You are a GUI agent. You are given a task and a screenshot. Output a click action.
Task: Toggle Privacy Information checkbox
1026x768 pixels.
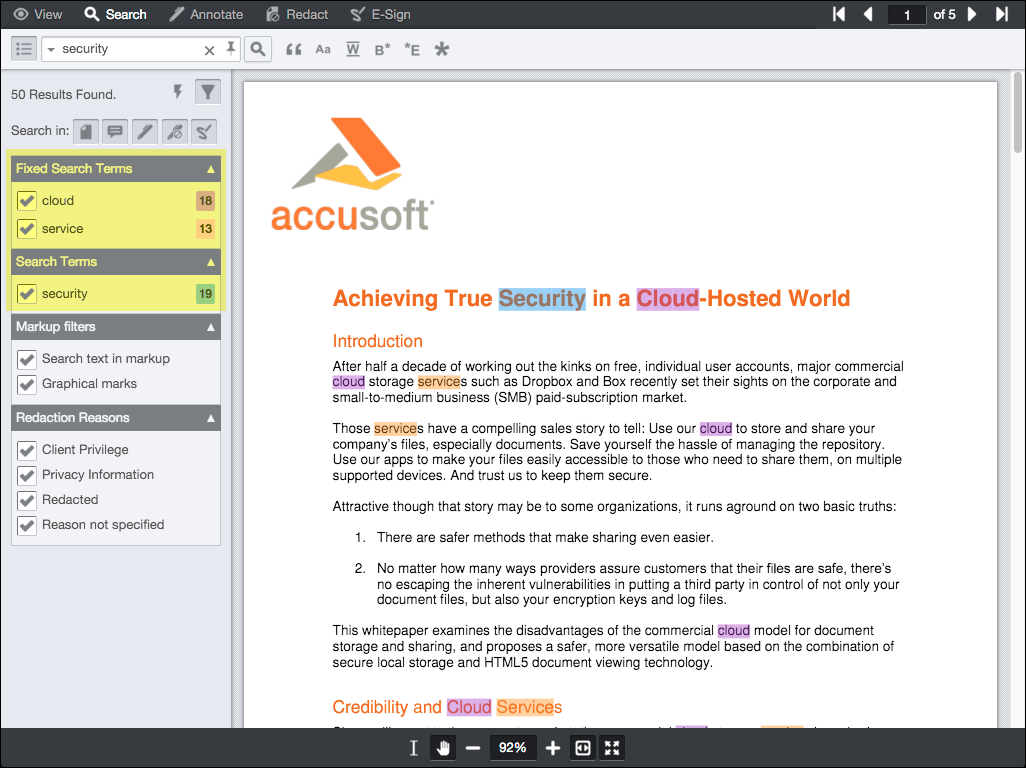[27, 475]
